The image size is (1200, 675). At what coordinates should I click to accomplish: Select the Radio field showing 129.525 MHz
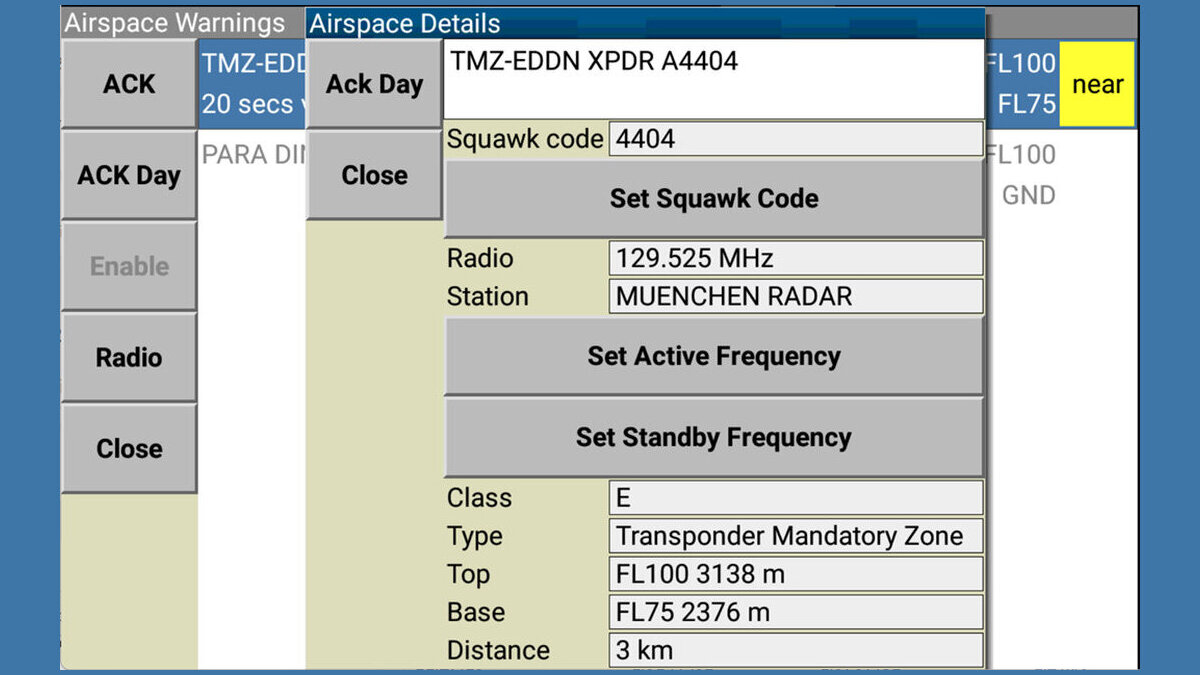pyautogui.click(x=795, y=259)
